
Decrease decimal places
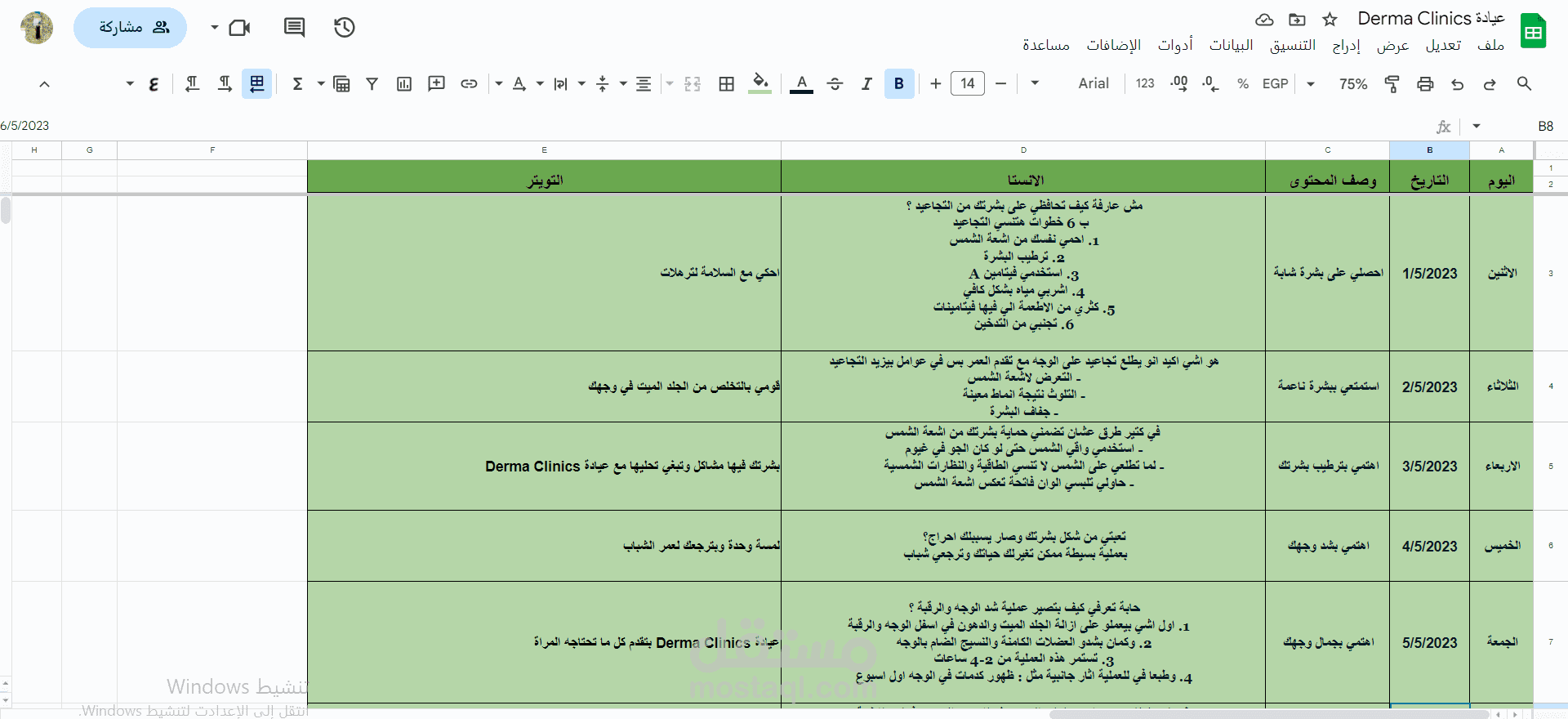[1210, 83]
